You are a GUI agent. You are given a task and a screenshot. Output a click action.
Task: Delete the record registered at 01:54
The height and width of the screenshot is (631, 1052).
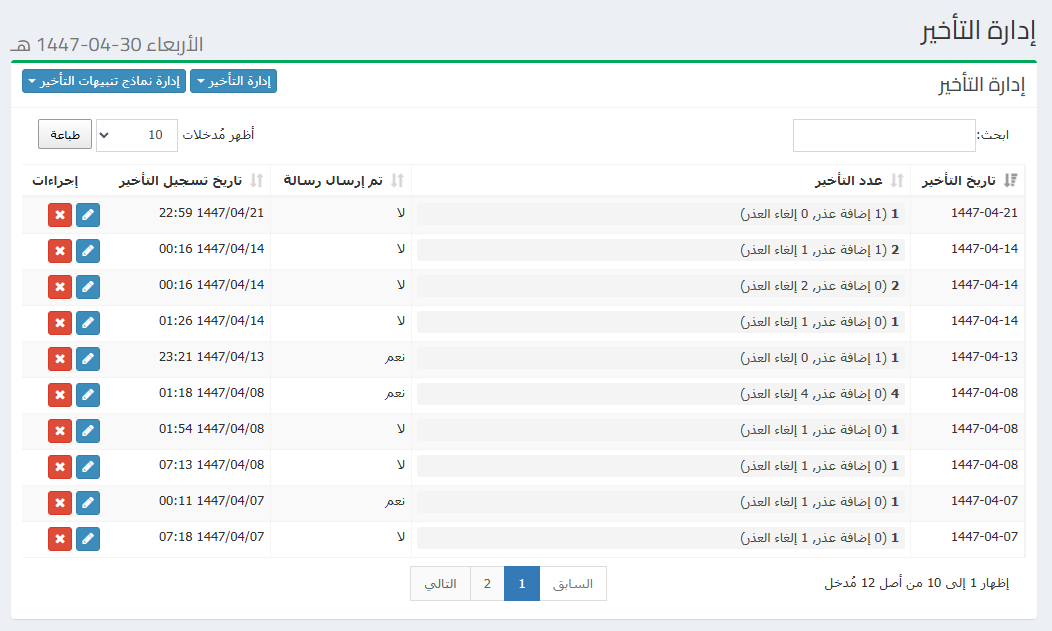[59, 431]
